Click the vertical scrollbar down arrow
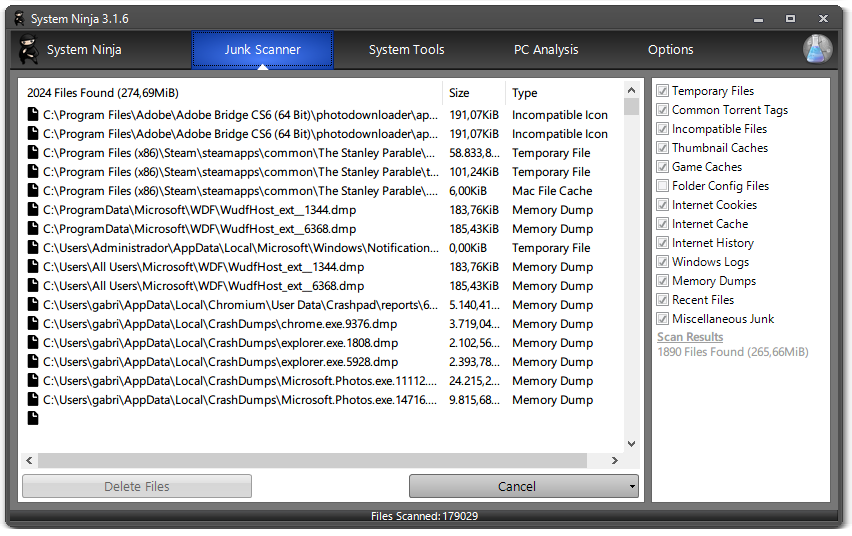Image resolution: width=852 pixels, height=536 pixels. 631,444
